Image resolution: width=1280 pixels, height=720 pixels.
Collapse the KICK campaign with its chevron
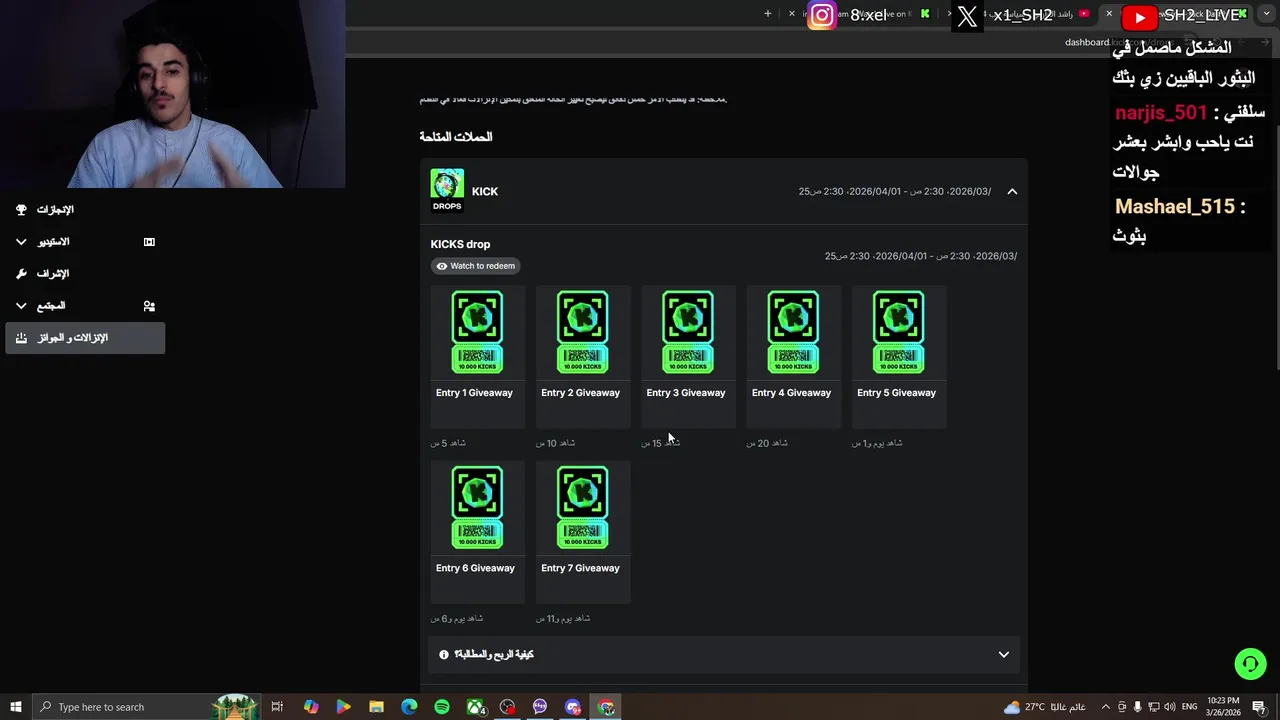pyautogui.click(x=1012, y=191)
